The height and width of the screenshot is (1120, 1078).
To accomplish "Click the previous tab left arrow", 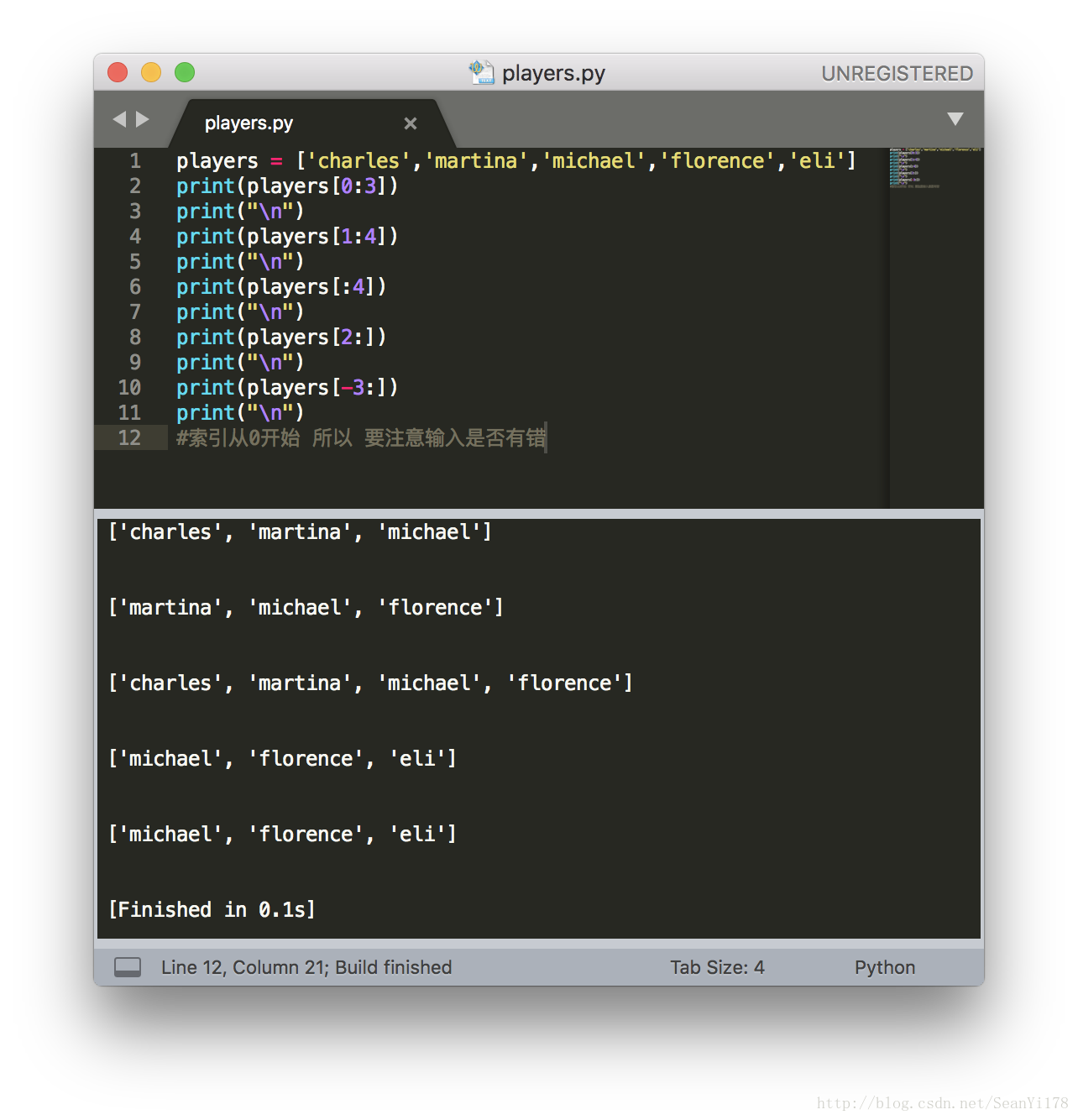I will pyautogui.click(x=119, y=119).
